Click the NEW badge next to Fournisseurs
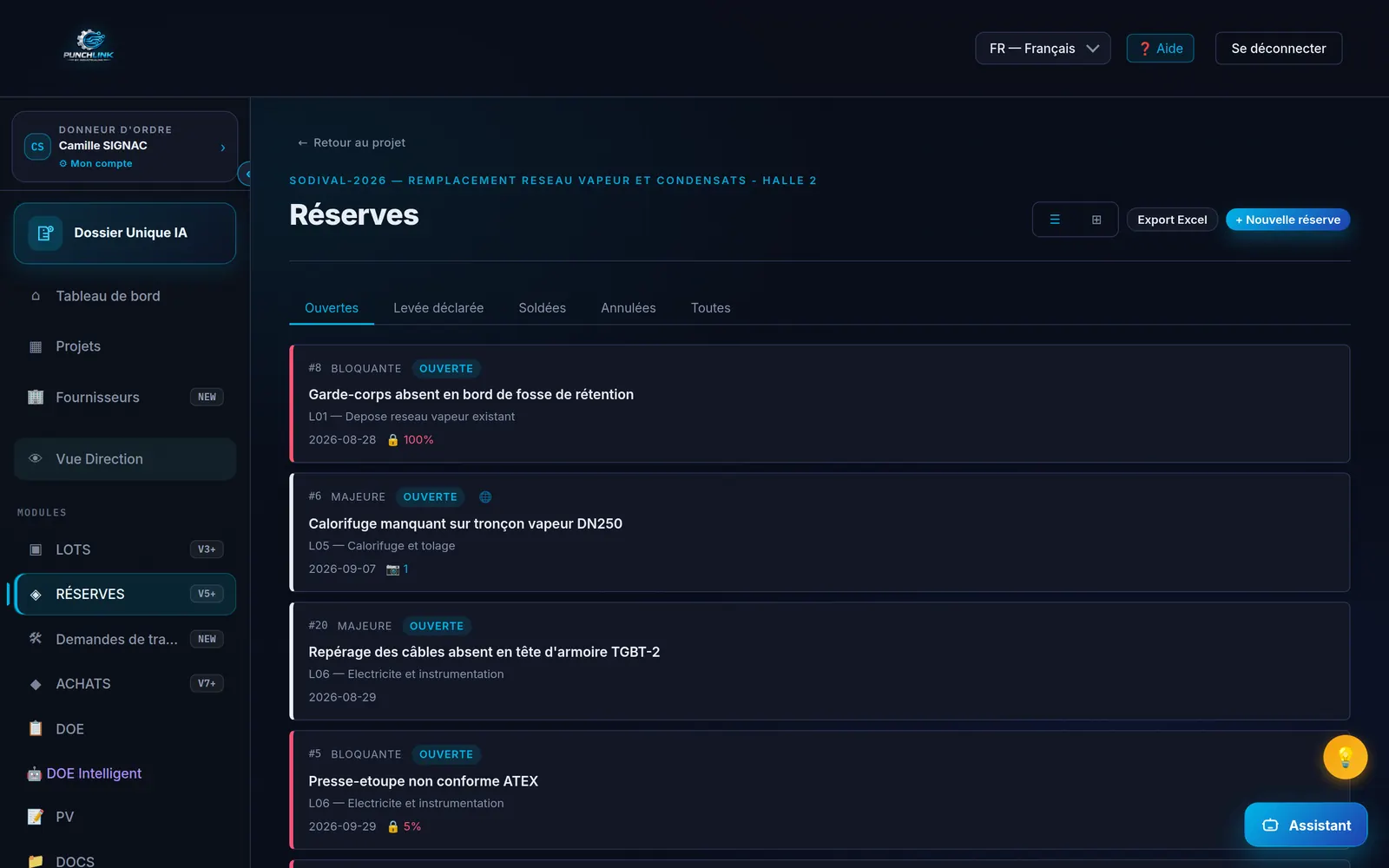Screen dimensions: 1389x868 207,397
